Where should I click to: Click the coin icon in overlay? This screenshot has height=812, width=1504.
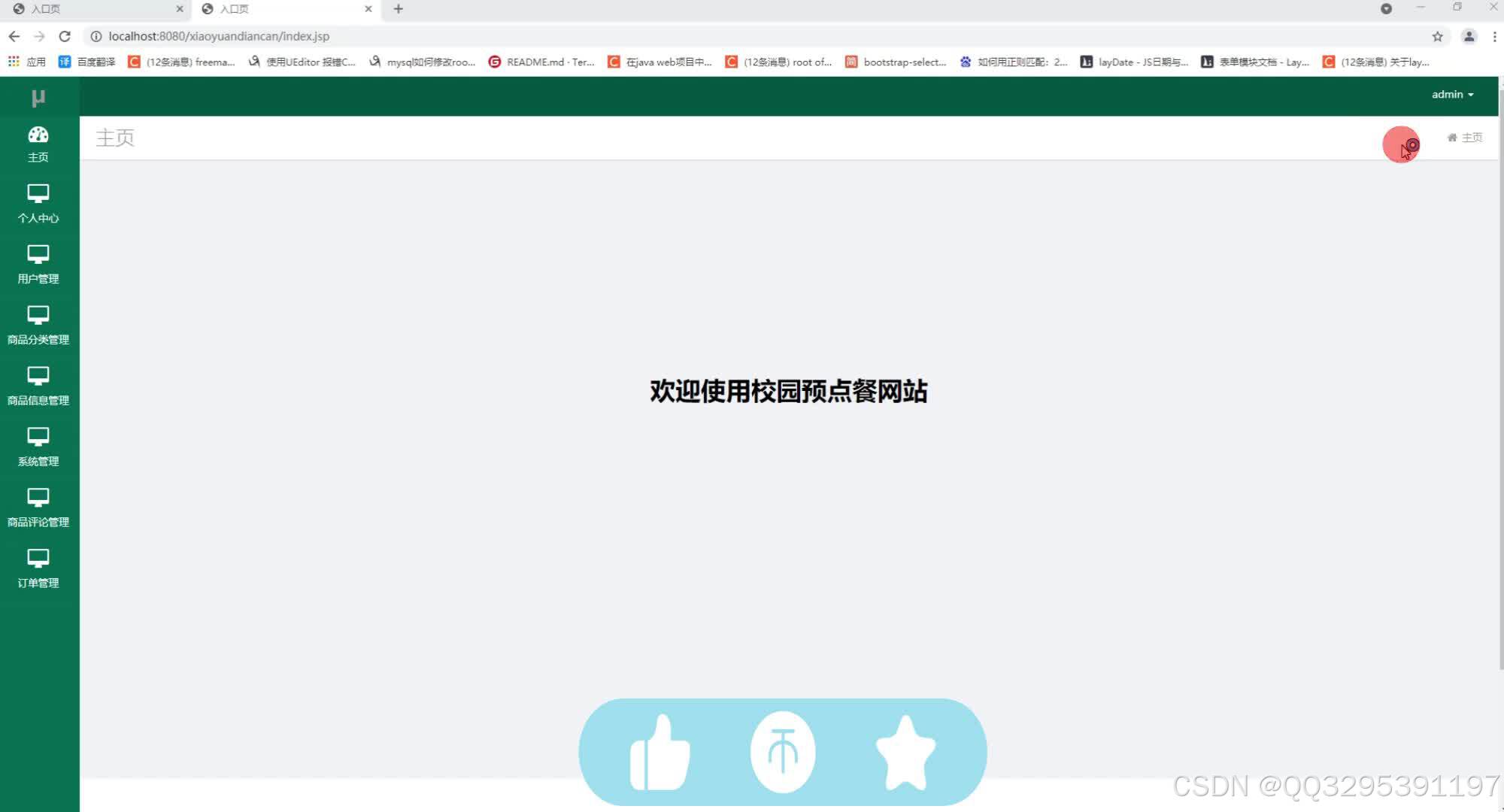(783, 752)
